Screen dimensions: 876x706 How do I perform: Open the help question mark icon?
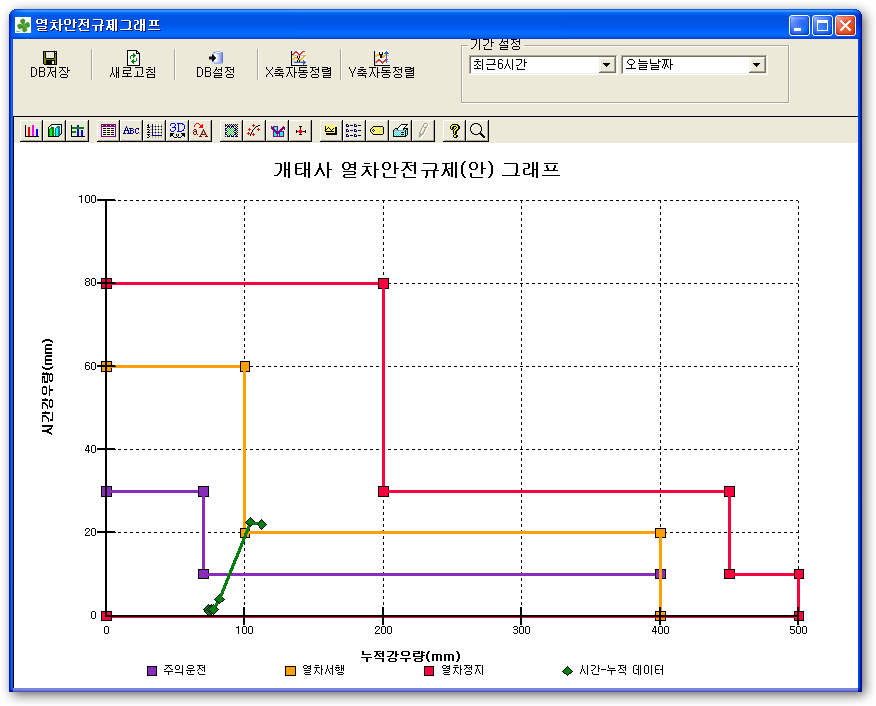(x=454, y=130)
